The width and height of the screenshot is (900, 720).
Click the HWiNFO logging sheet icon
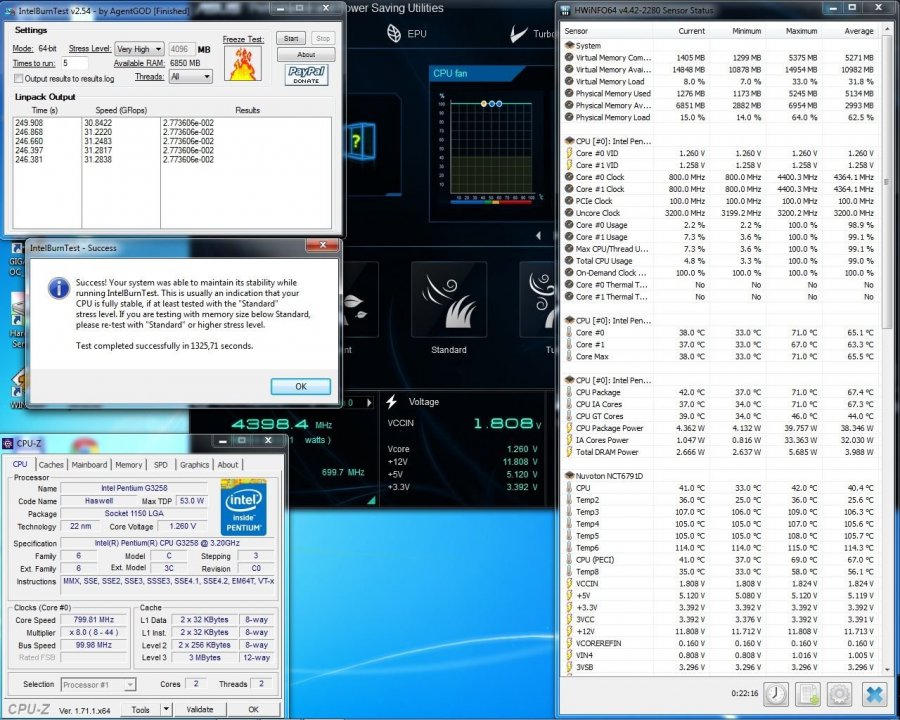[x=807, y=694]
